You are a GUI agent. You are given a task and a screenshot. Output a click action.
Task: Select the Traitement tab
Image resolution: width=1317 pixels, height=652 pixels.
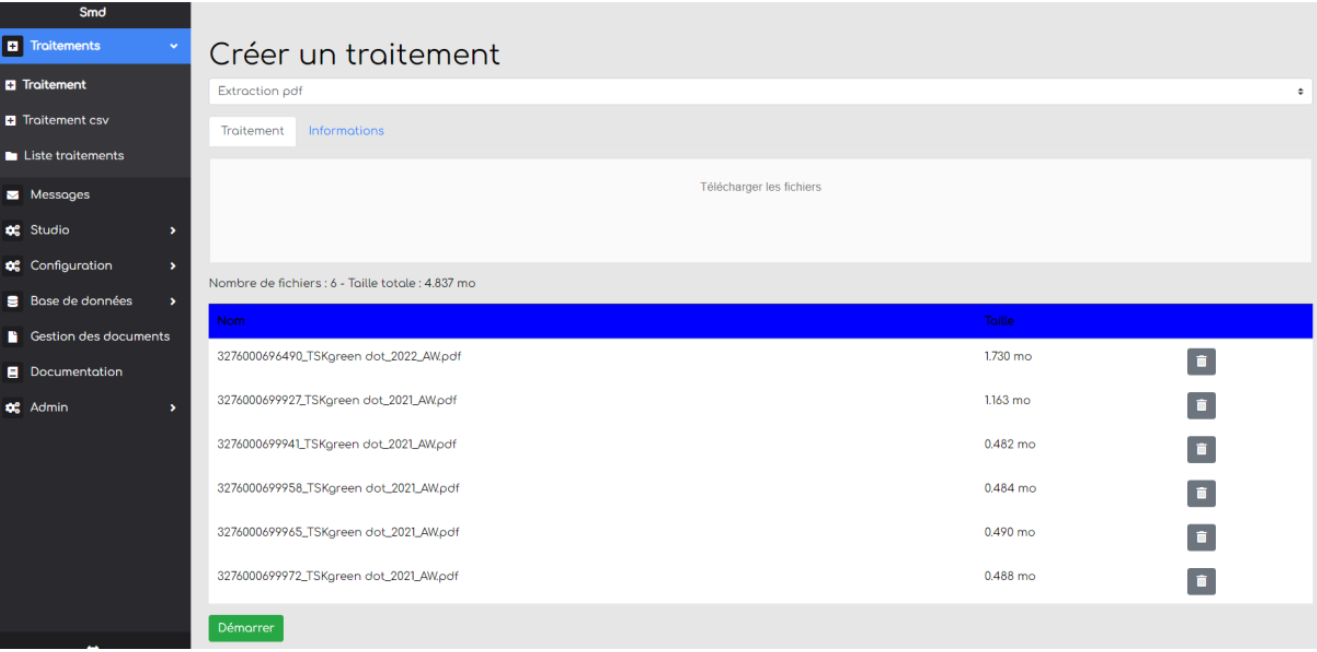[x=252, y=131]
